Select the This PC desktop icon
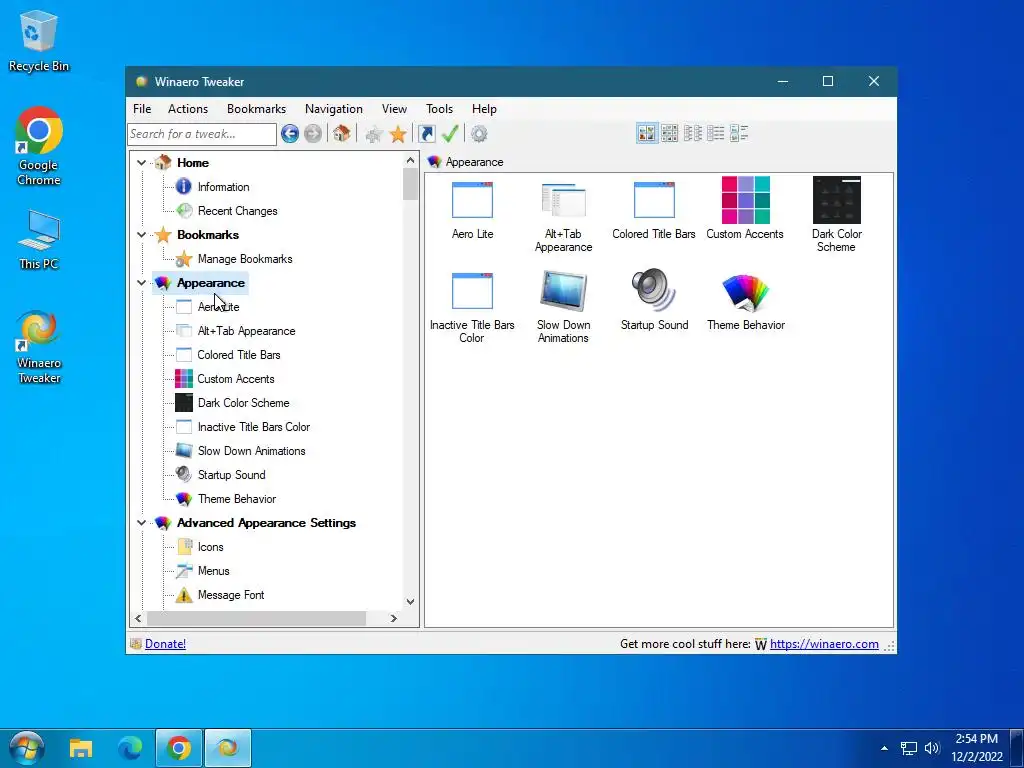 pyautogui.click(x=39, y=240)
